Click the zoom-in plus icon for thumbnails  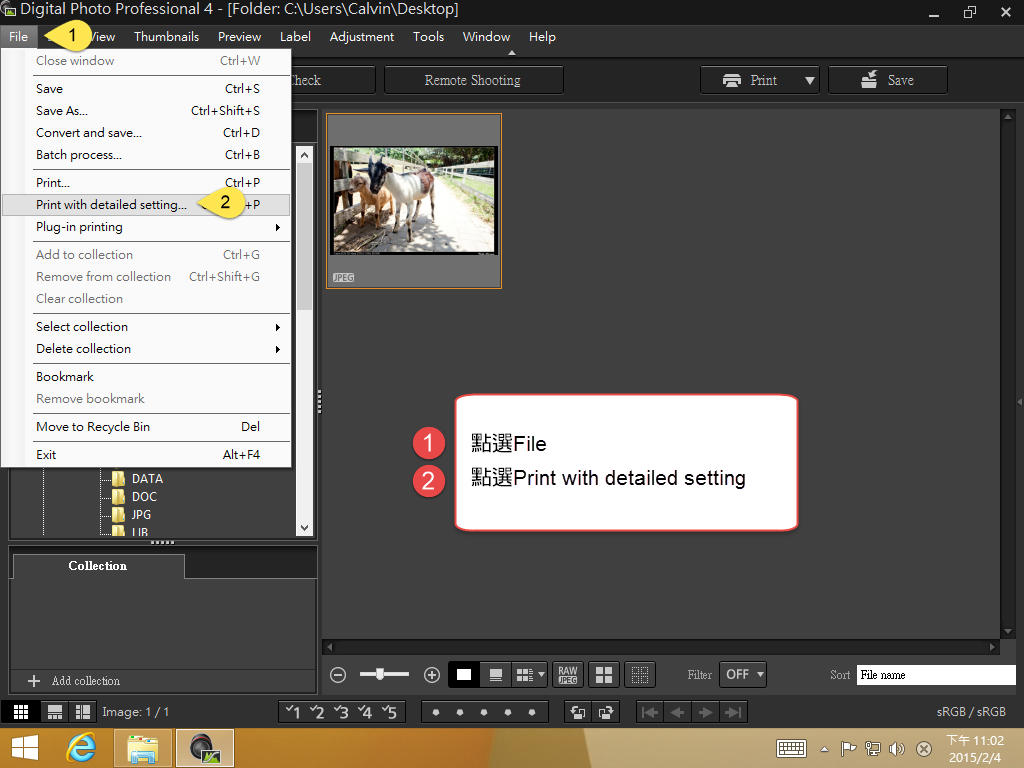(x=432, y=675)
